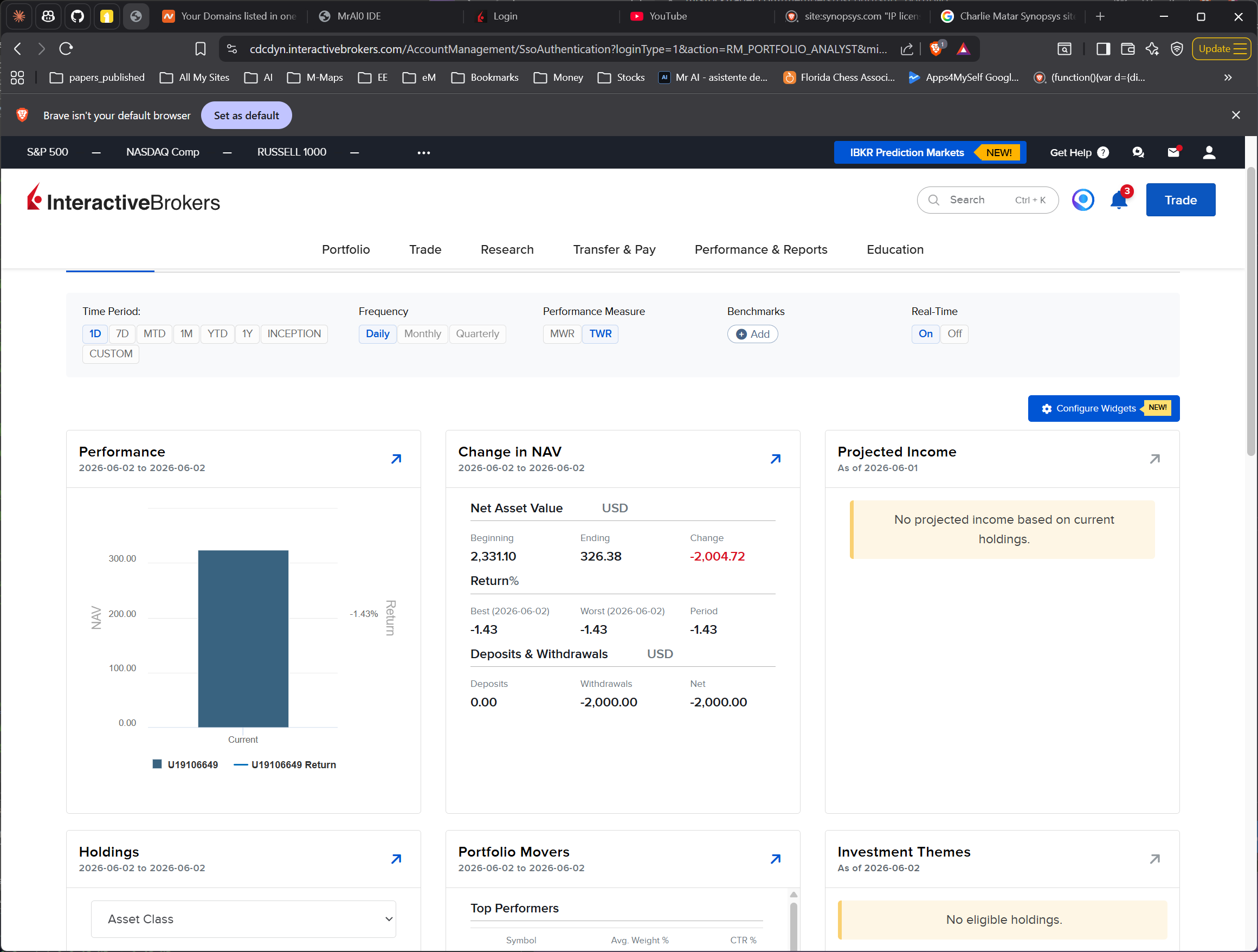1258x952 pixels.
Task: Select the 7D time period
Action: click(x=122, y=334)
